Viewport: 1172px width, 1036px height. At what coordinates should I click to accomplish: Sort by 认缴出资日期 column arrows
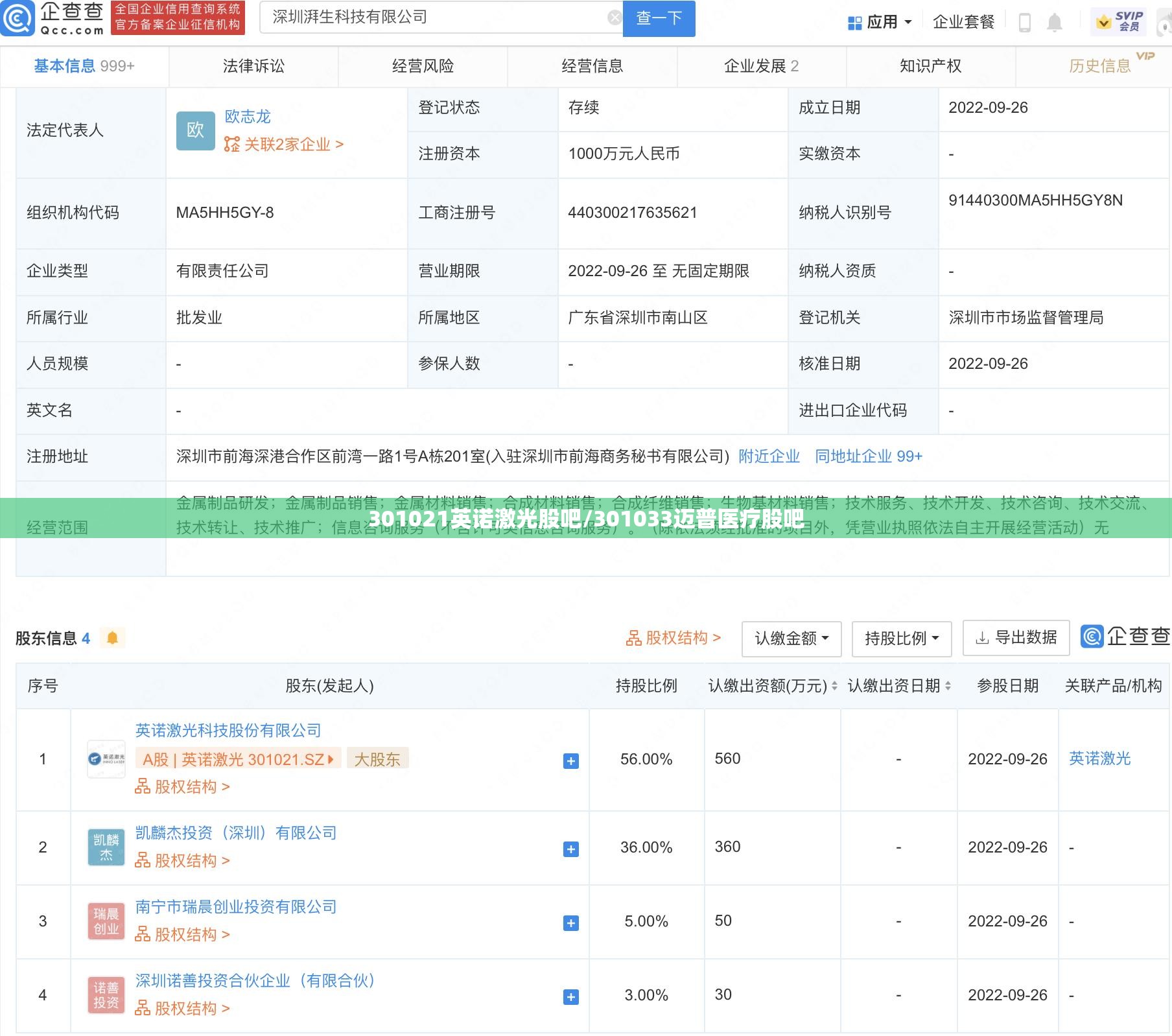(948, 686)
